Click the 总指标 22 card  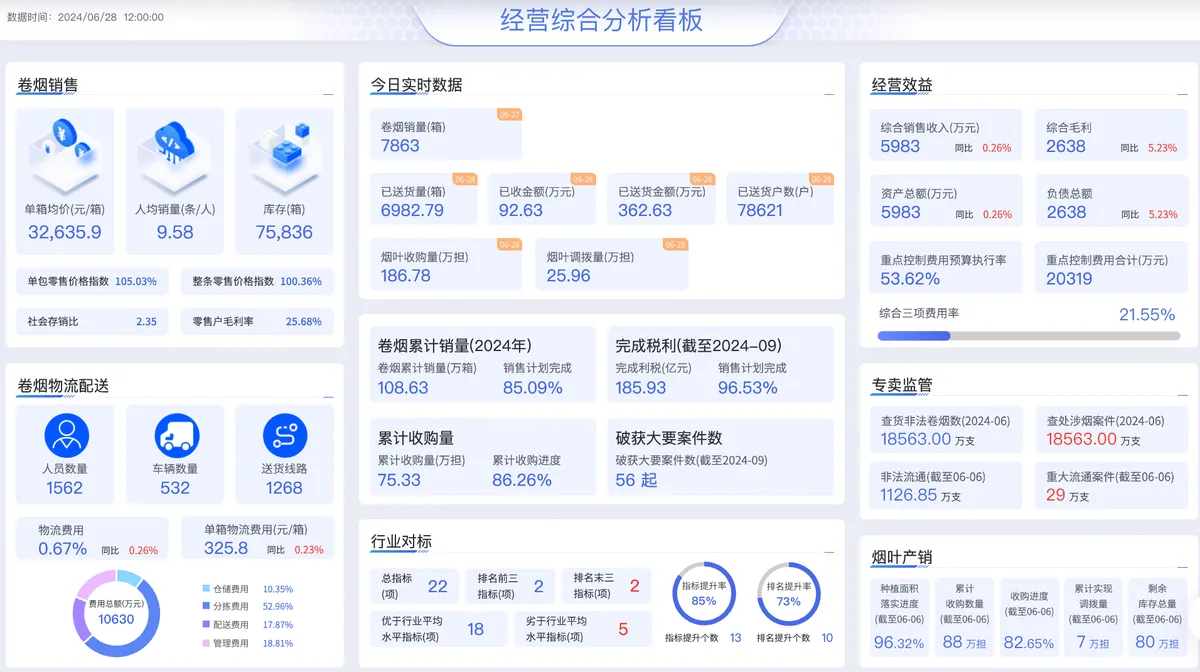[x=415, y=587]
